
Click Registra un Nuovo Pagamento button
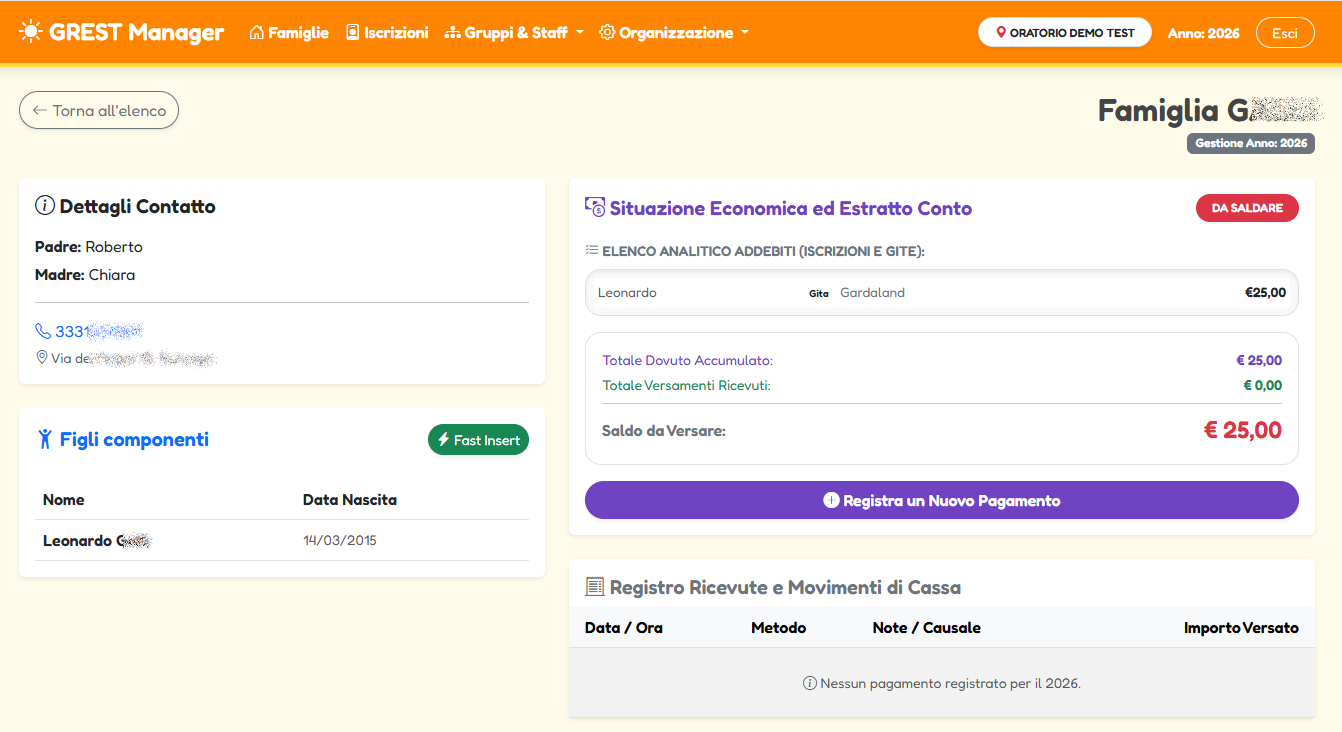click(942, 500)
